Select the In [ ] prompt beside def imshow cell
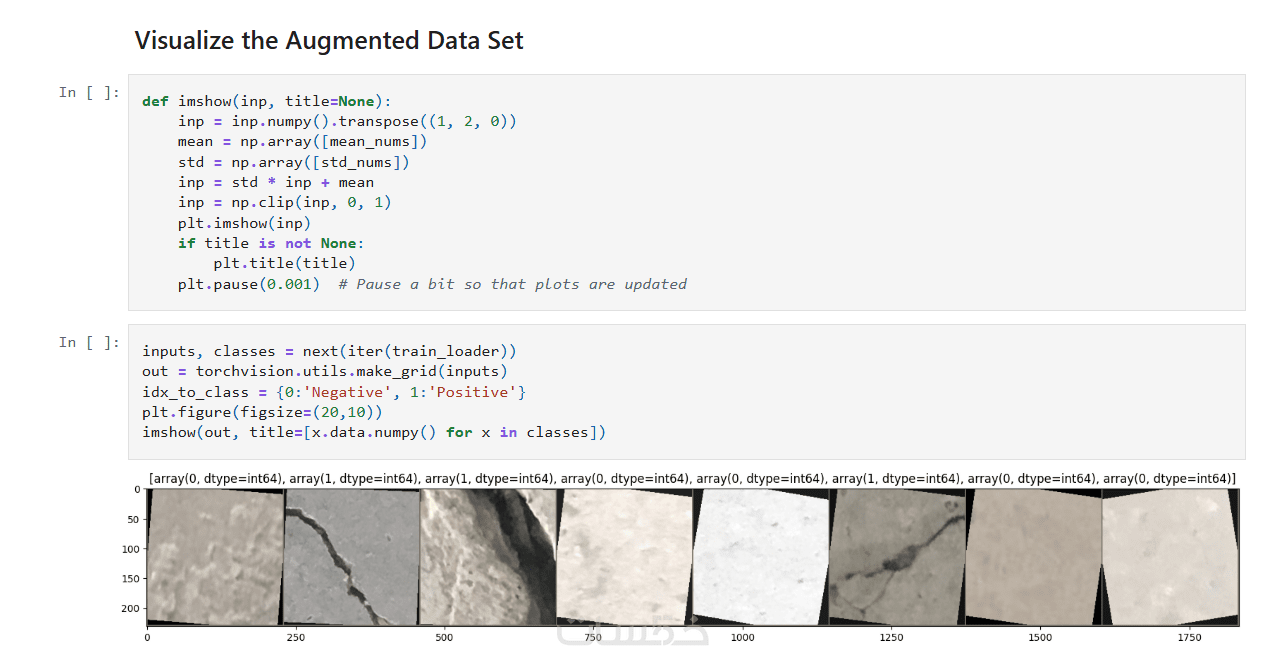The image size is (1266, 659). tap(88, 93)
